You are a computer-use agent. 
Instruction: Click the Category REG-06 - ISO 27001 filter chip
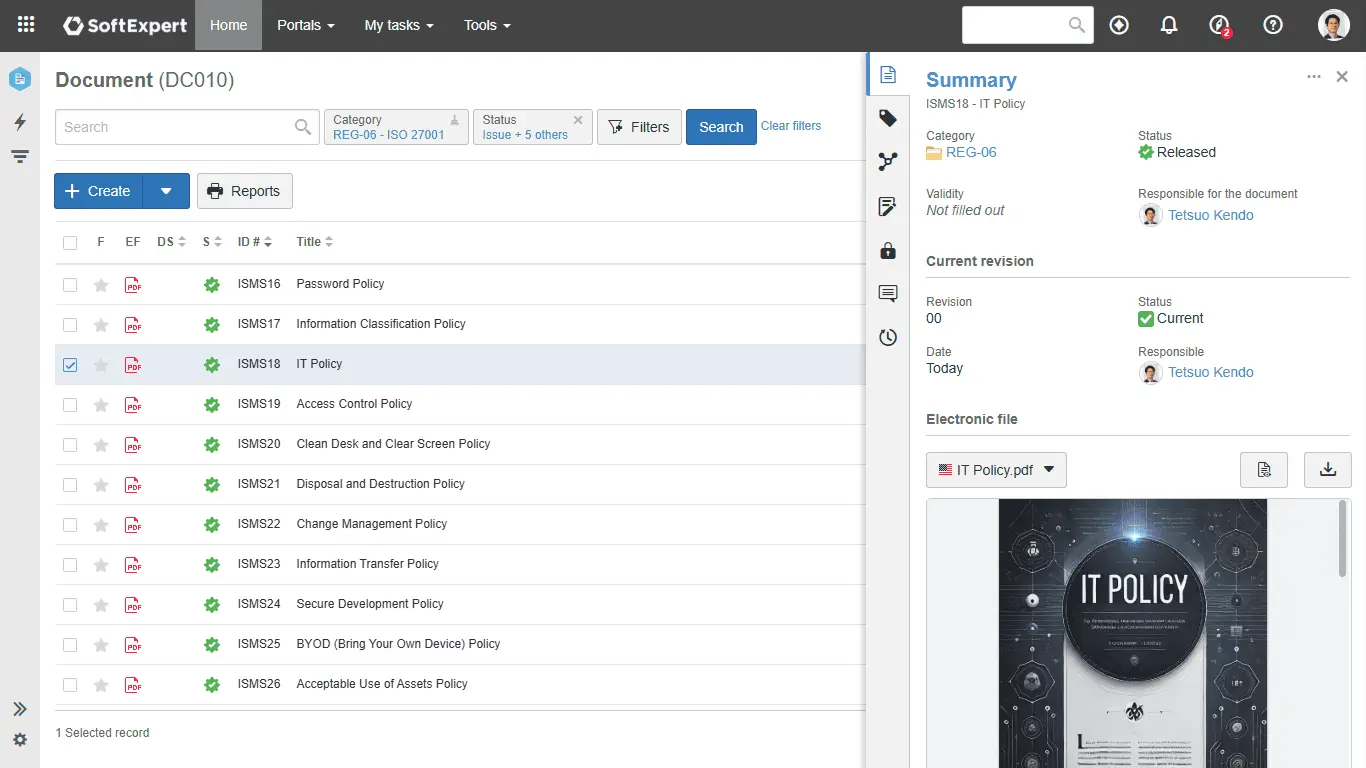click(396, 127)
